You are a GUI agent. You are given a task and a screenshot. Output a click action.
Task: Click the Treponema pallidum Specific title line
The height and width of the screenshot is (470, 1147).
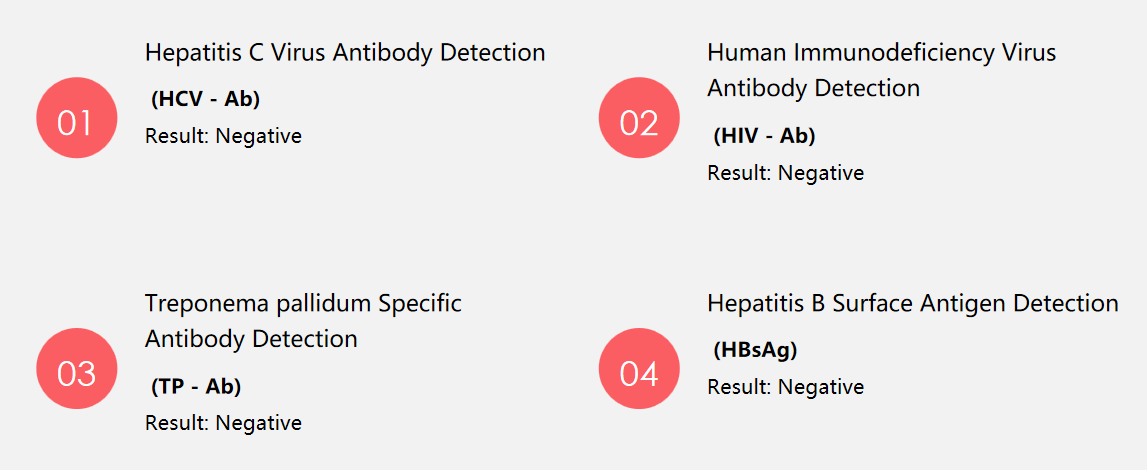[303, 303]
